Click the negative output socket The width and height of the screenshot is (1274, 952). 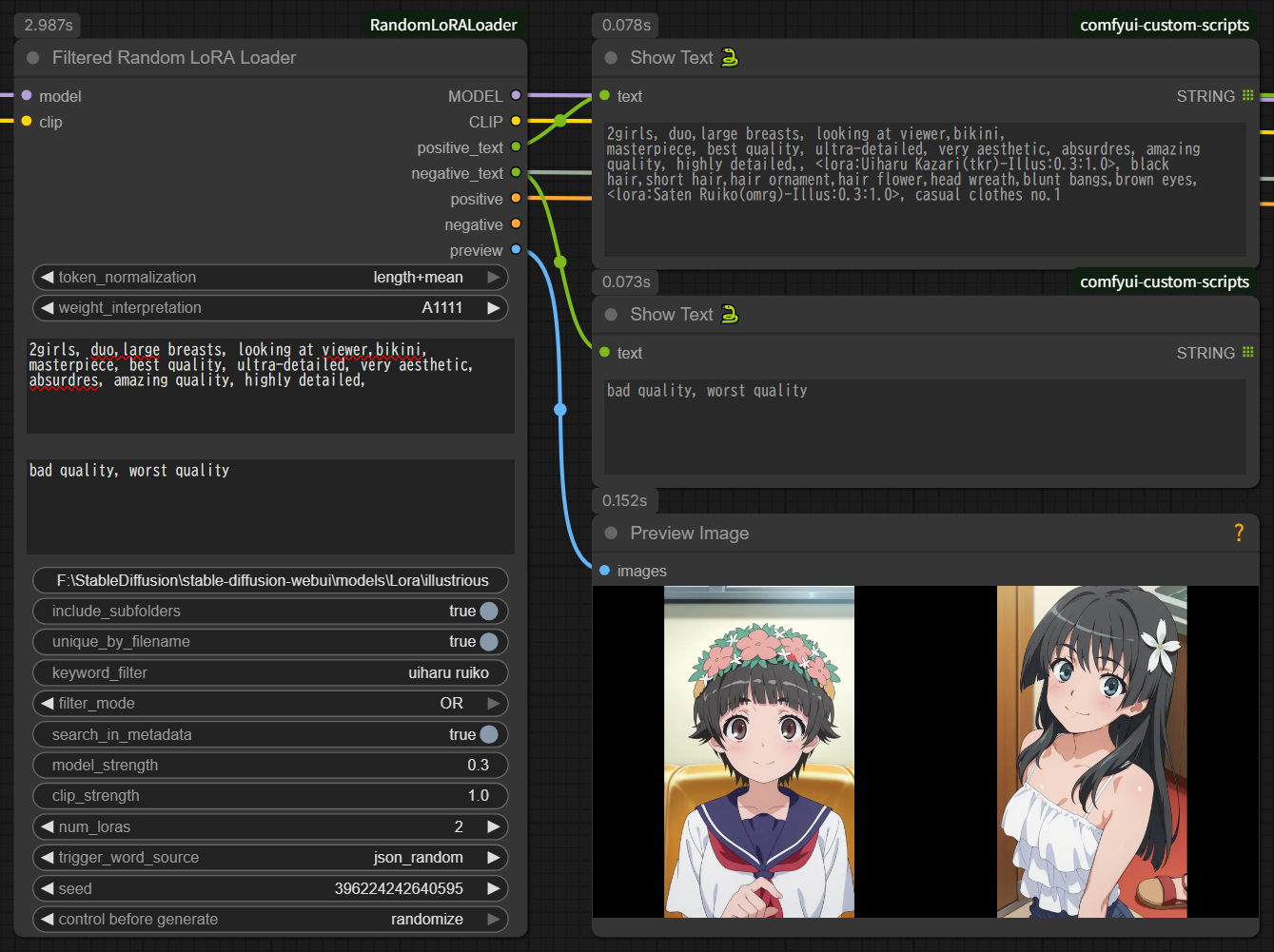click(x=516, y=223)
